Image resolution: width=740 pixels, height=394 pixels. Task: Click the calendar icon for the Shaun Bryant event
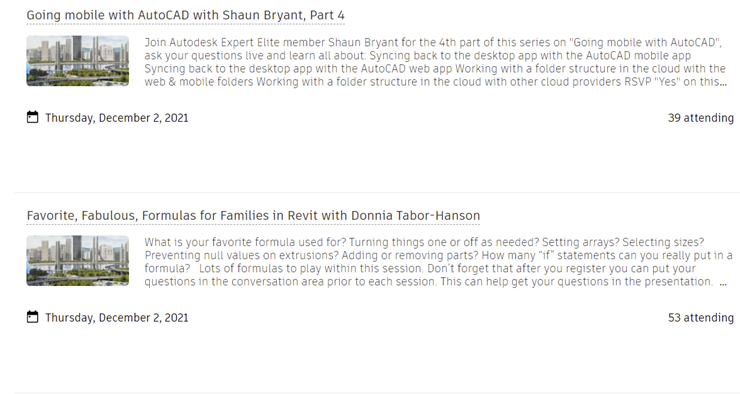point(32,117)
